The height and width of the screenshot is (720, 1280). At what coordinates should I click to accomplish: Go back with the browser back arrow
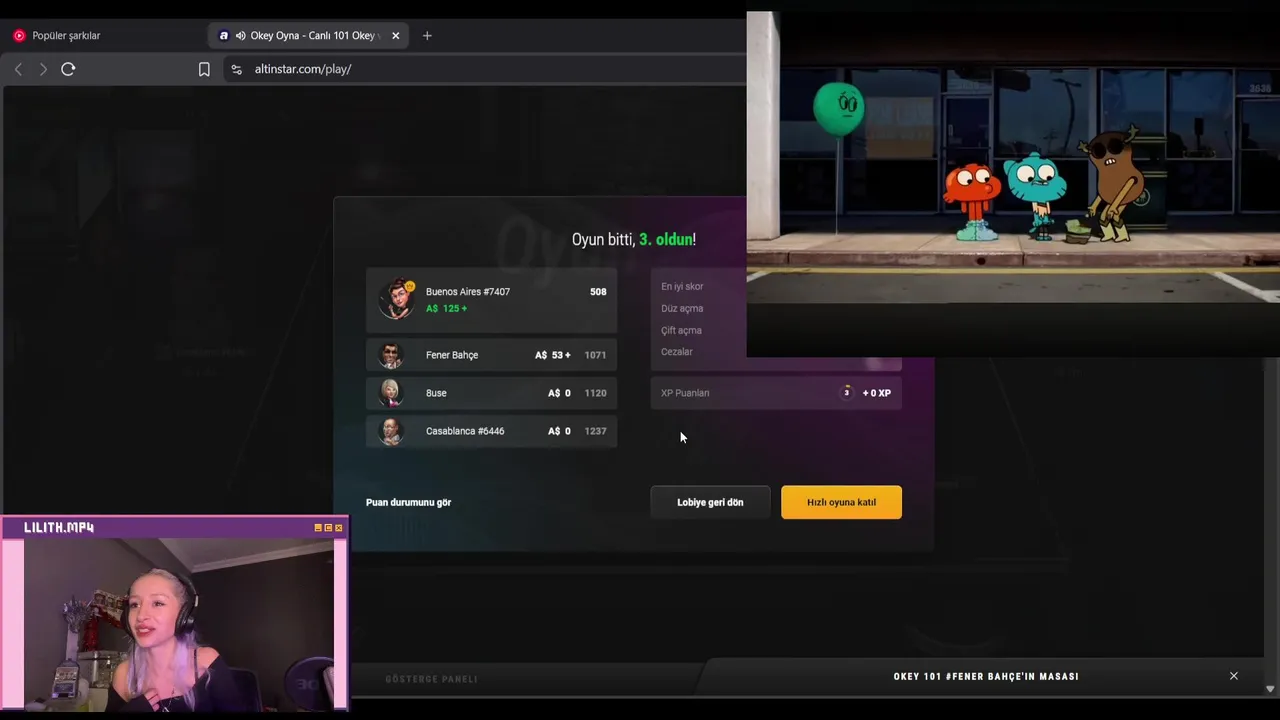click(18, 69)
